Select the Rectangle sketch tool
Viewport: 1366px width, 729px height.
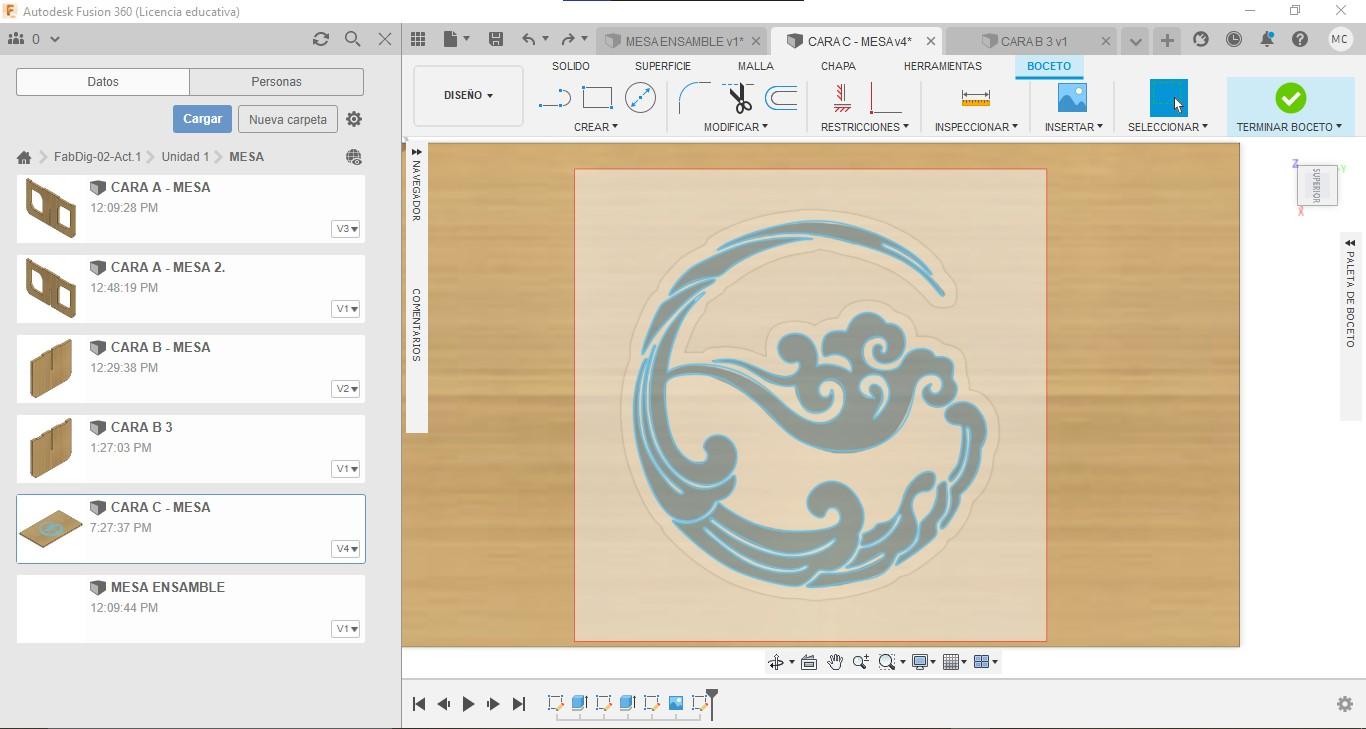click(597, 98)
